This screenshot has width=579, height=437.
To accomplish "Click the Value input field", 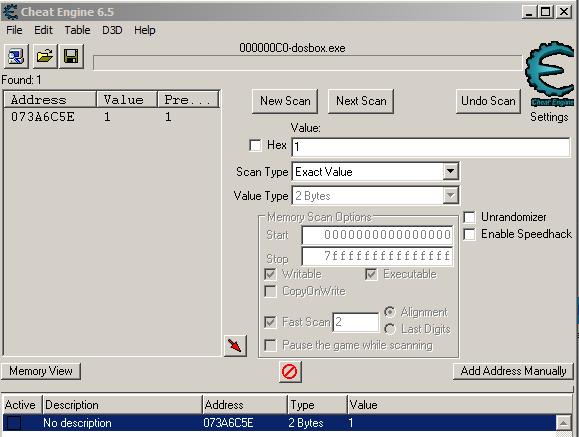I will click(x=431, y=147).
